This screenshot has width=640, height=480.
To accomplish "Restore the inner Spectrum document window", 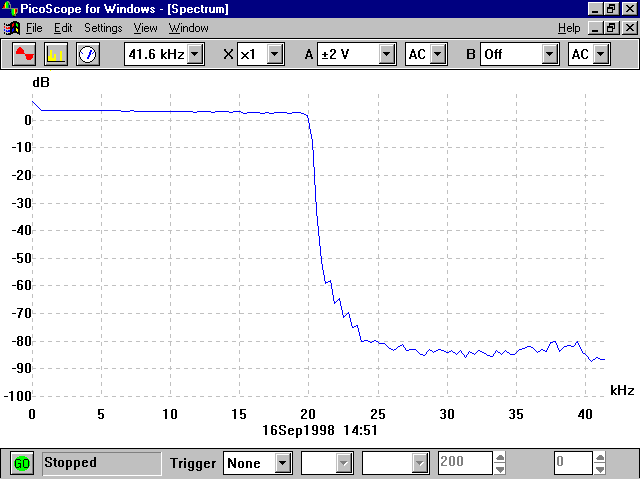I will point(611,28).
